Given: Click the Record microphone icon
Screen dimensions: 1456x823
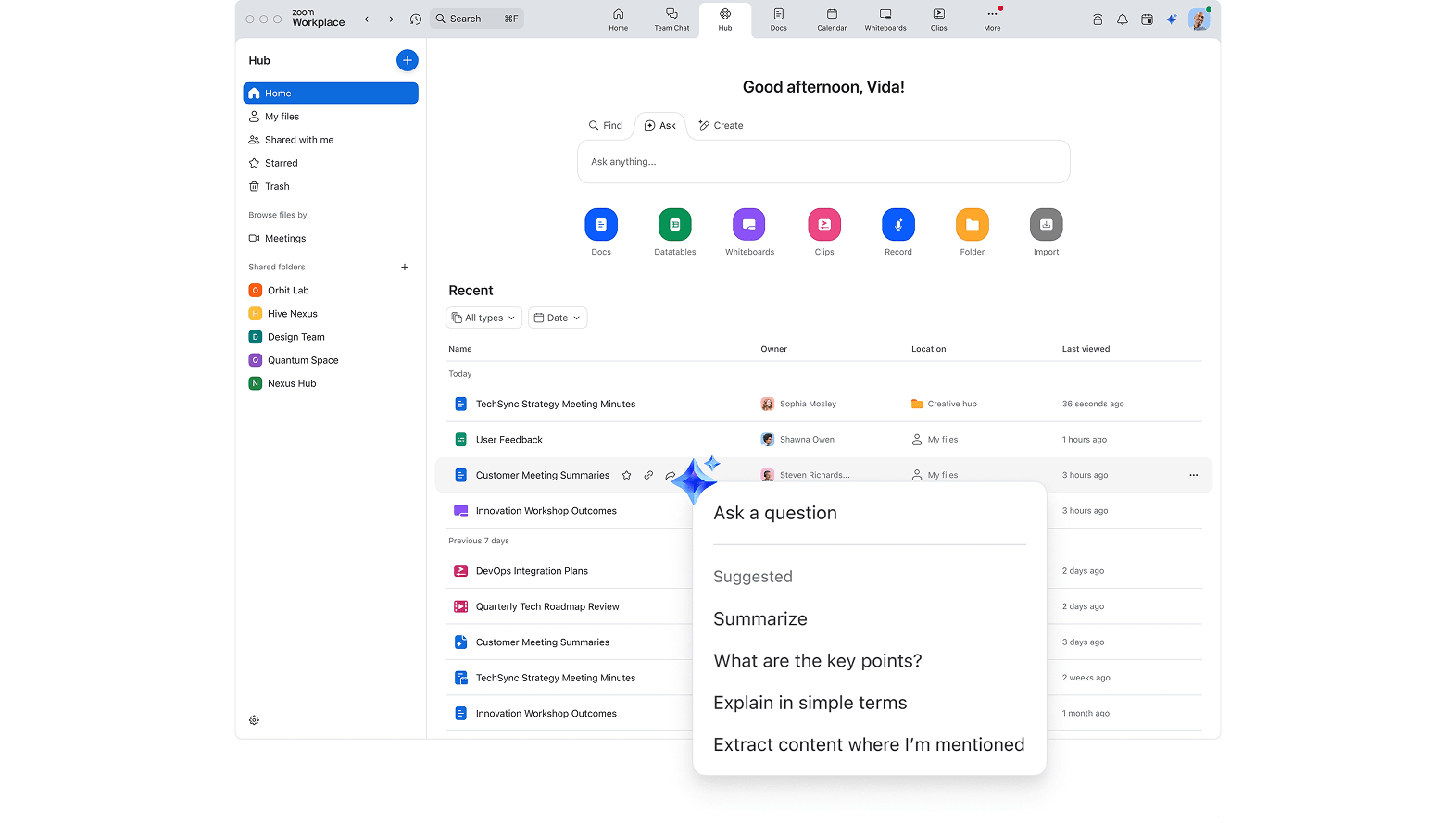Looking at the screenshot, I should [897, 225].
